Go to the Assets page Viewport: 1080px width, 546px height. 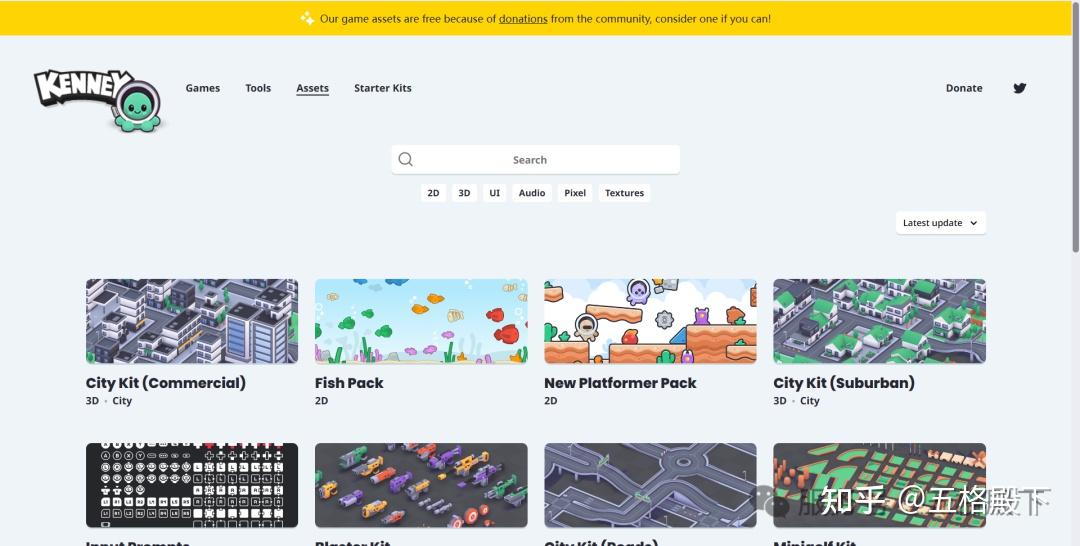313,88
